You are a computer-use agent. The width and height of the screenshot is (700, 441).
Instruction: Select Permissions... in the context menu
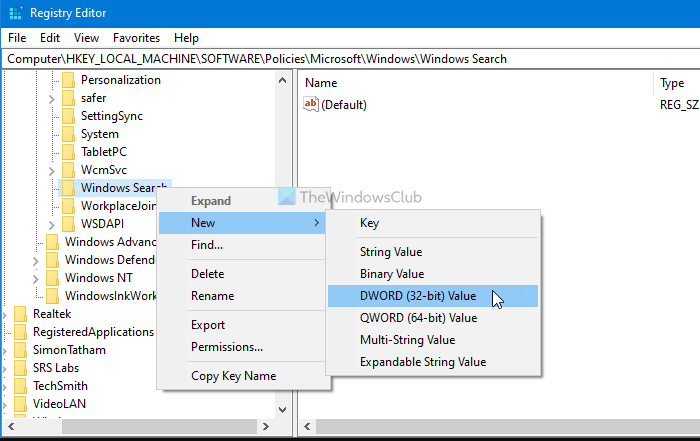(227, 347)
